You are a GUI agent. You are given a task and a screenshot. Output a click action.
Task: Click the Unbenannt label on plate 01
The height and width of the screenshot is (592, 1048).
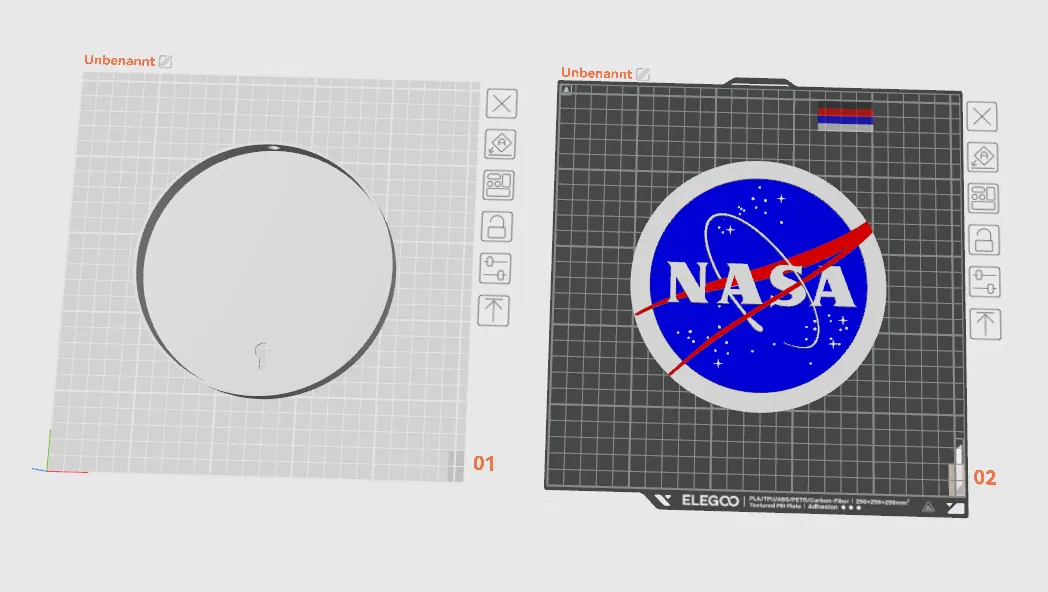coord(119,60)
